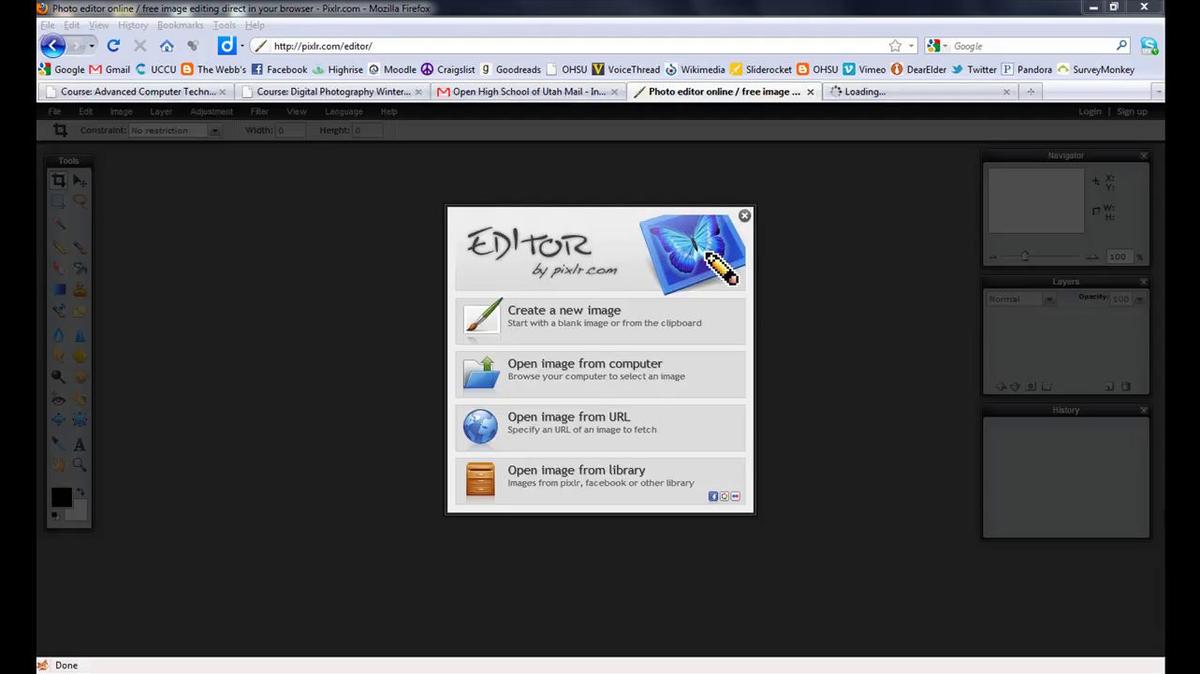Viewport: 1200px width, 674px height.
Task: Select the Blur droplet tool
Action: click(59, 334)
